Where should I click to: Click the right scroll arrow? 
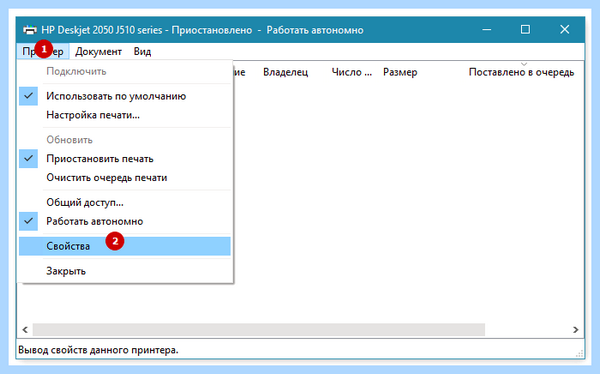tap(576, 330)
